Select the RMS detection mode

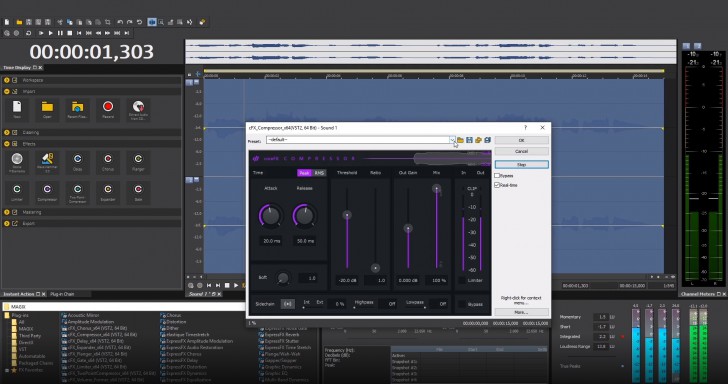tap(319, 173)
